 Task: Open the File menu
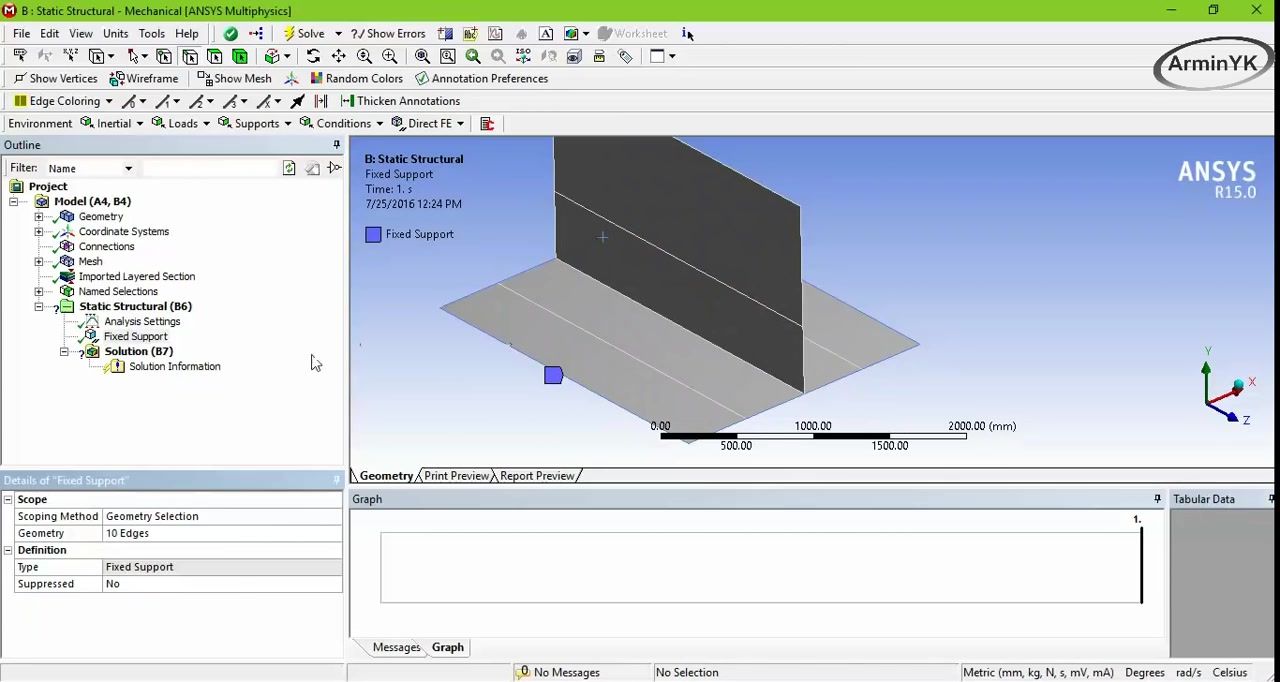(21, 33)
